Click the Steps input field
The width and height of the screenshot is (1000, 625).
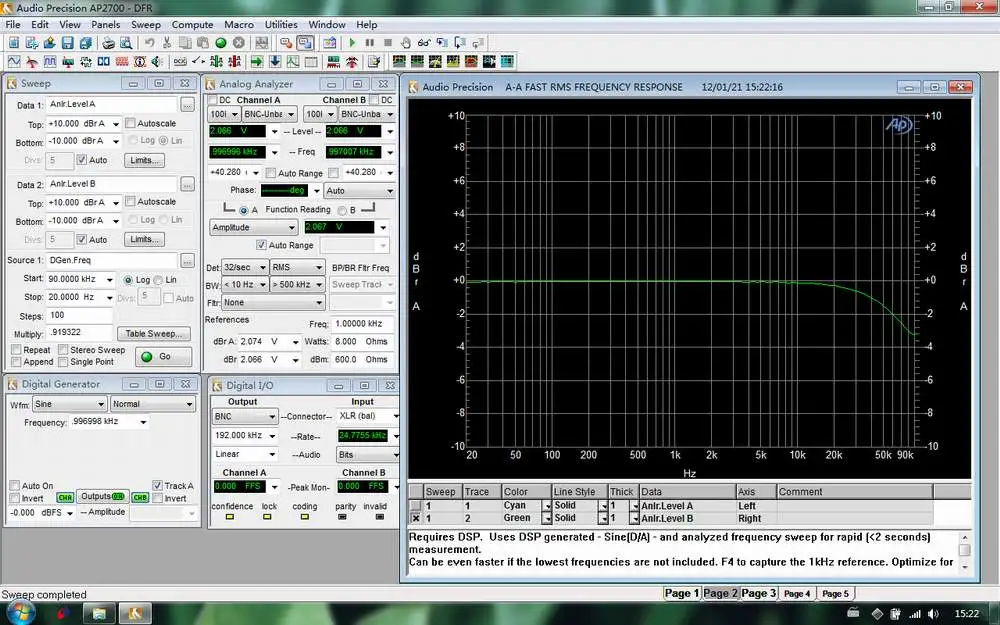click(x=80, y=316)
